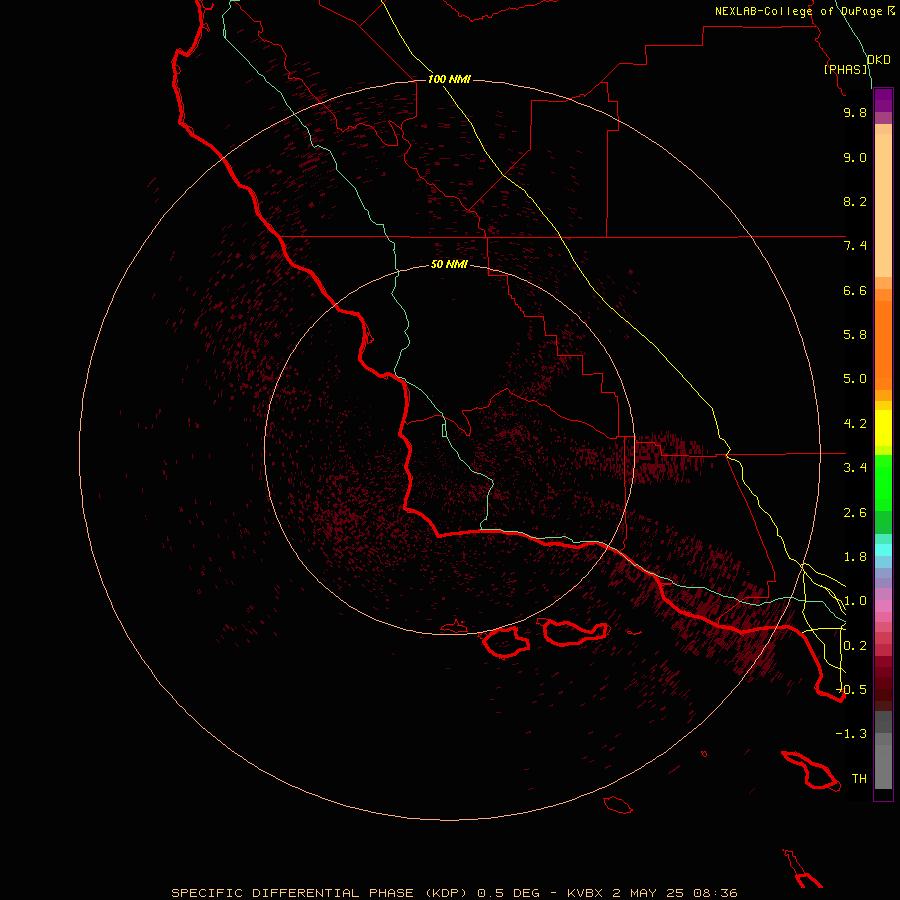Click the 6.6 scale value
This screenshot has width=900, height=900.
855,290
